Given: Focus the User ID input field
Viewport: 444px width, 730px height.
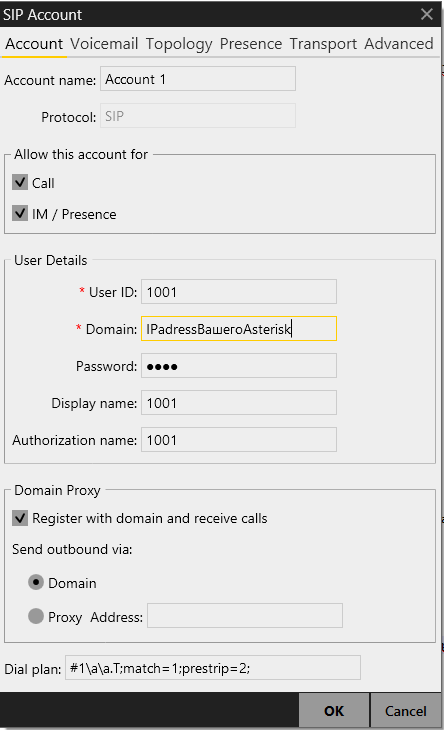Looking at the screenshot, I should pyautogui.click(x=239, y=292).
